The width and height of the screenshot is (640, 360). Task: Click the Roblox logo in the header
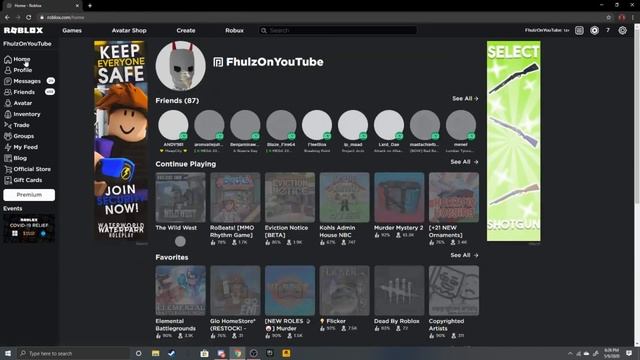(x=23, y=31)
